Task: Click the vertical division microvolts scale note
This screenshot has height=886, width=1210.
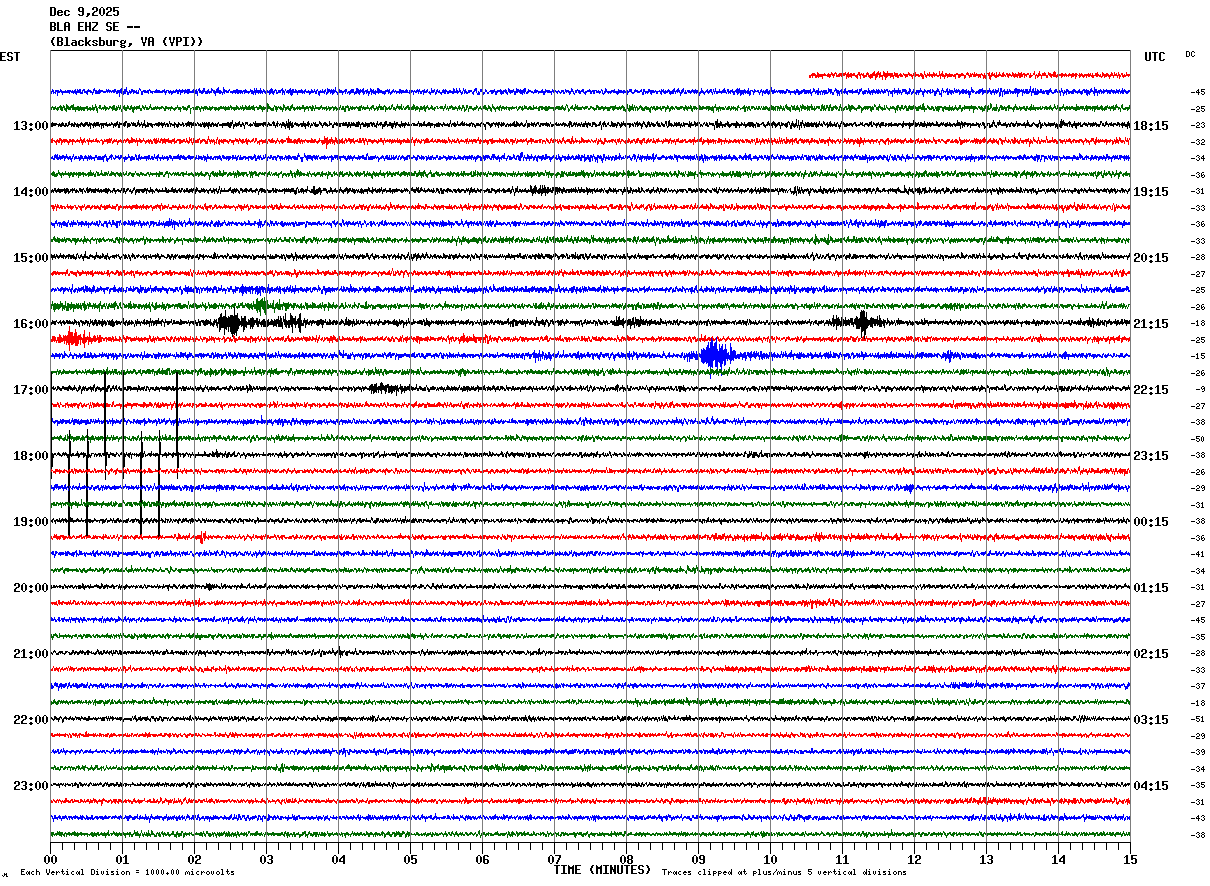Action: [127, 872]
